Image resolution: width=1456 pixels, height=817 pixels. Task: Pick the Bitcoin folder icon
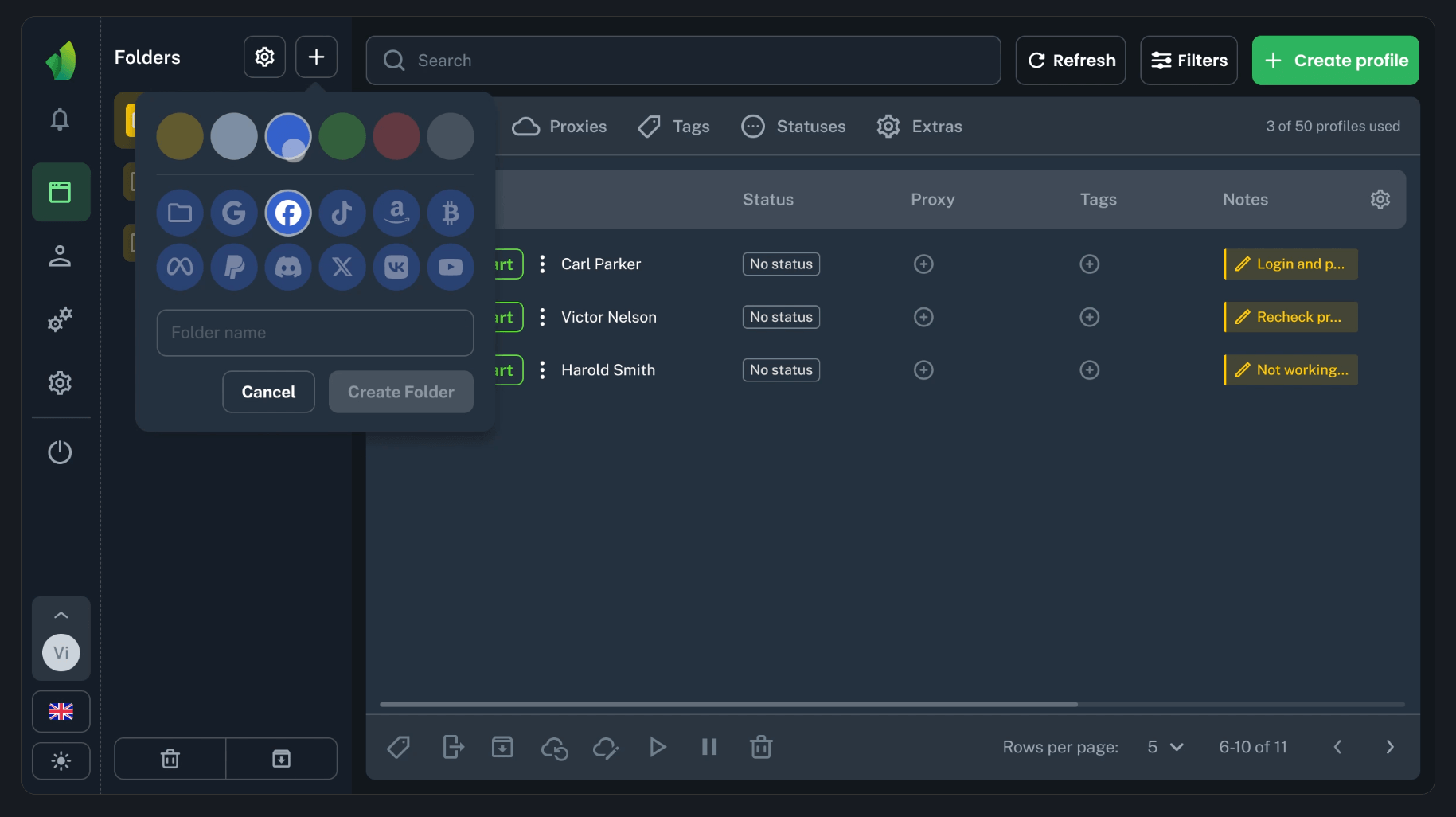click(x=451, y=213)
